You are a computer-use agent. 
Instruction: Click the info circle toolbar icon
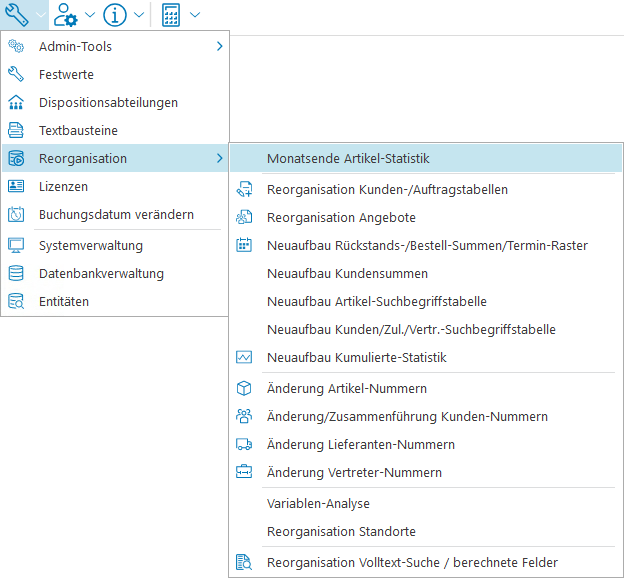[x=115, y=15]
